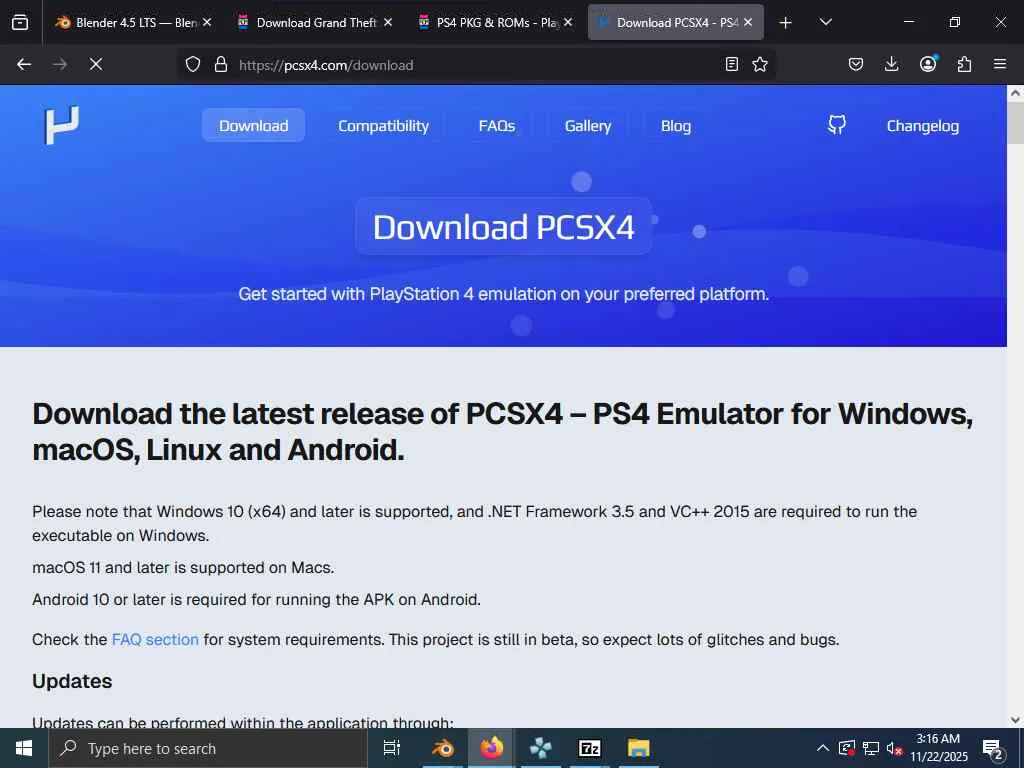Expand the list all tabs chevron

pyautogui.click(x=825, y=22)
